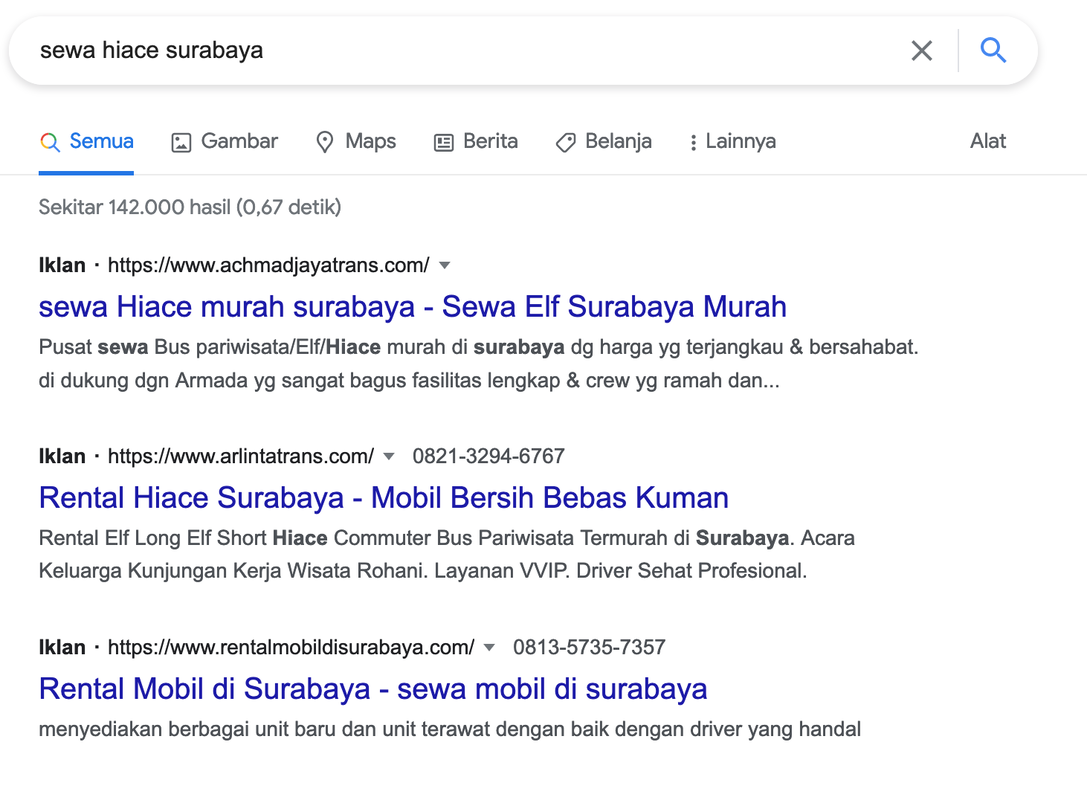Open "sewa Hiace murah surabaya" ad link
The height and width of the screenshot is (800, 1087).
[x=412, y=306]
